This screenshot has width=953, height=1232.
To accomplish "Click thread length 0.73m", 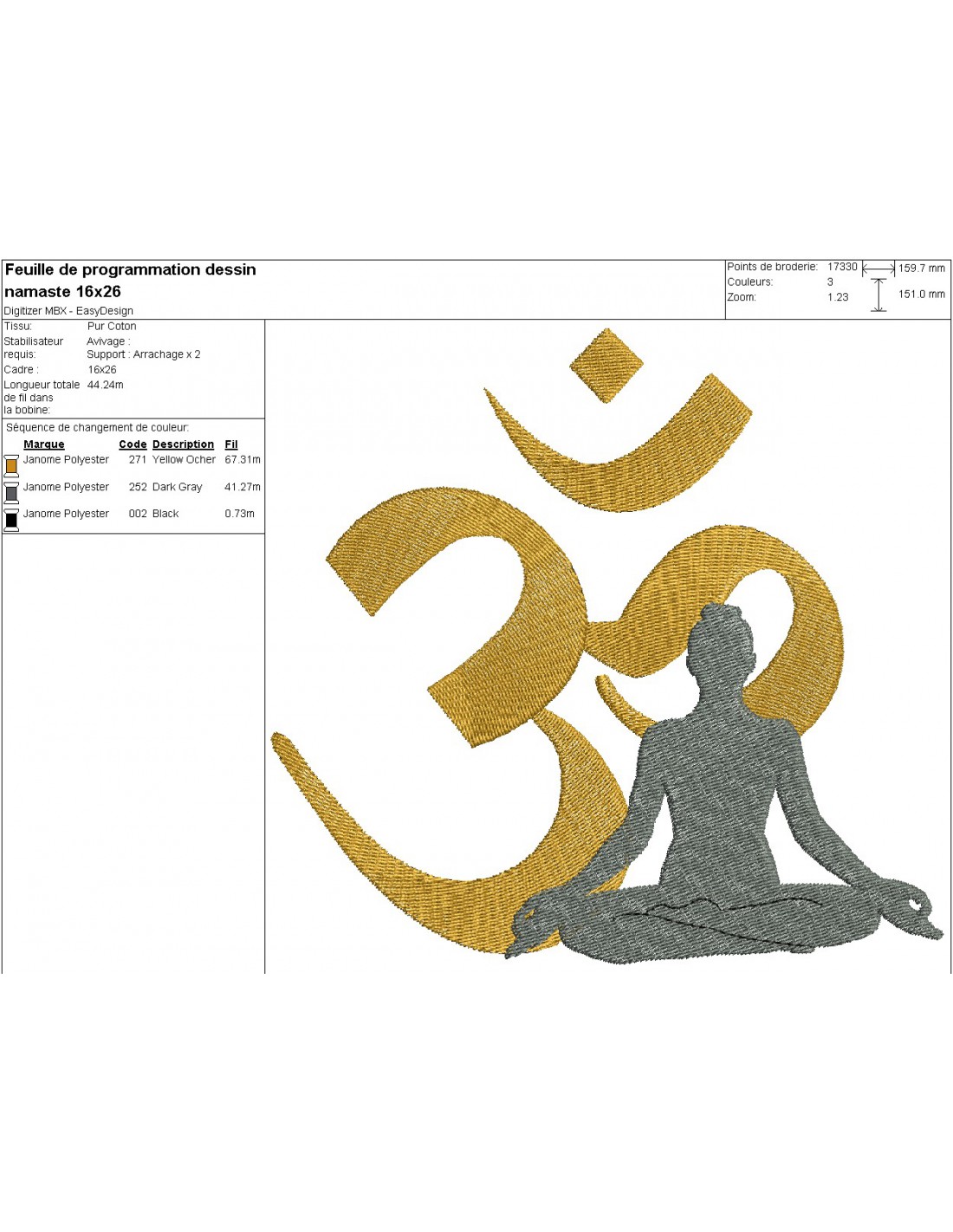I will [x=240, y=514].
